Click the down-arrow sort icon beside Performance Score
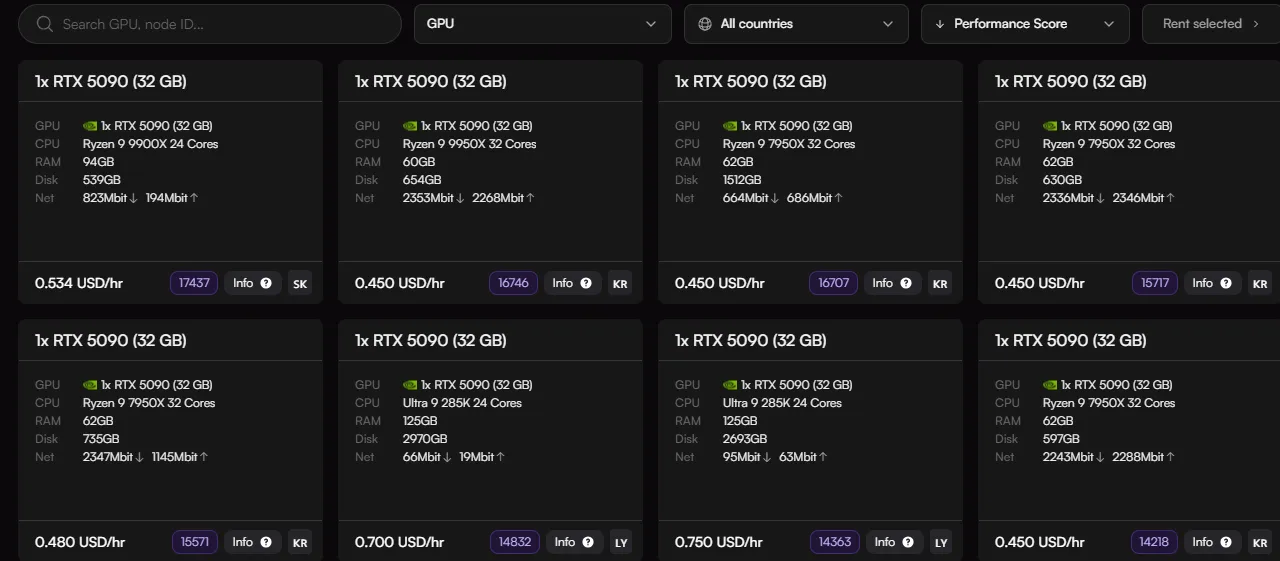Image resolution: width=1280 pixels, height=561 pixels. (x=940, y=24)
